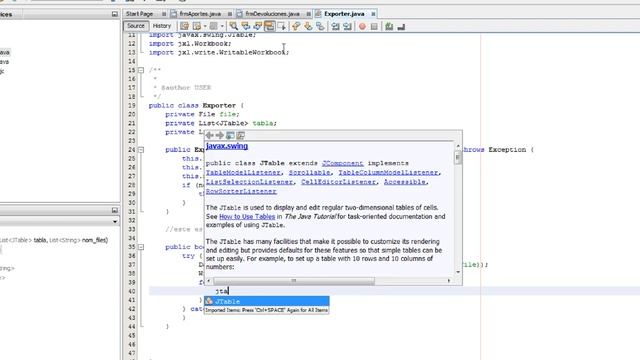Image resolution: width=640 pixels, height=360 pixels.
Task: Collapse method fold at line 35
Action: coord(141,247)
